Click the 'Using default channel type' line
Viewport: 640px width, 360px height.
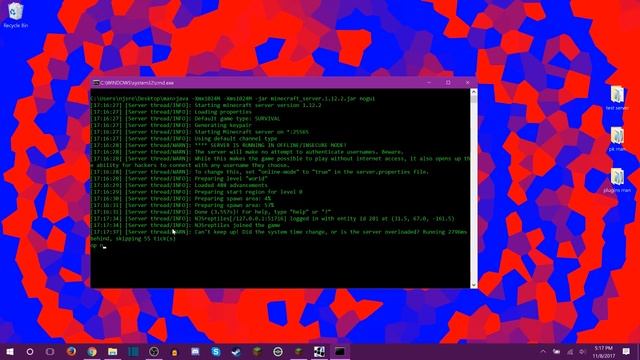pos(184,139)
